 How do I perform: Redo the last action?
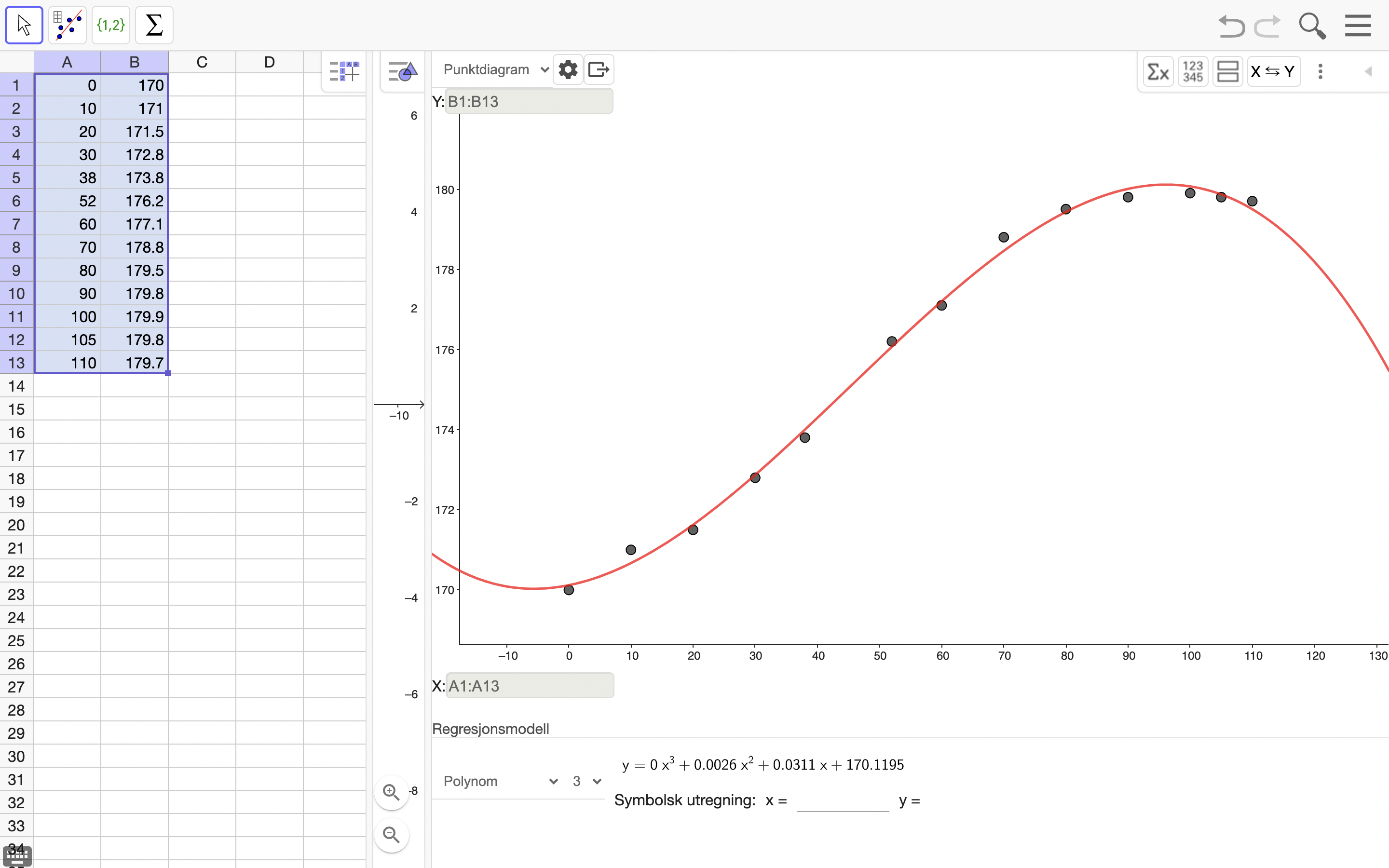click(1267, 27)
